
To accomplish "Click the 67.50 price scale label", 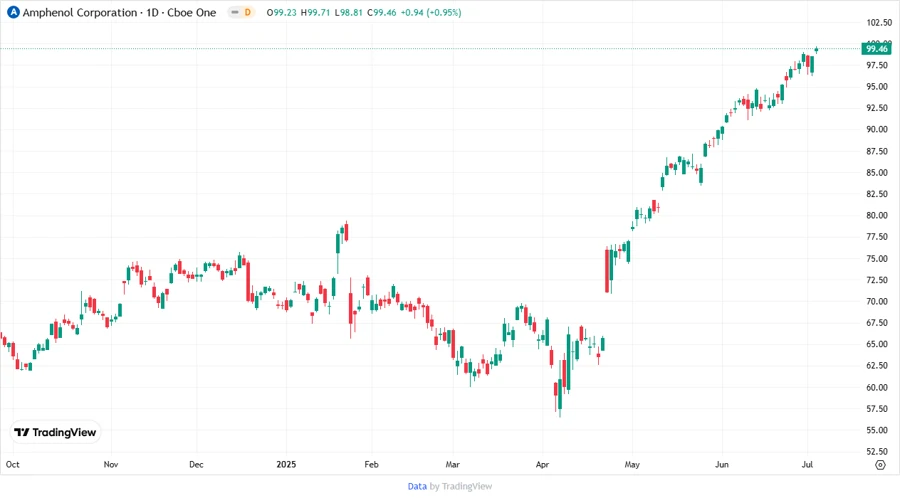I will click(x=877, y=323).
